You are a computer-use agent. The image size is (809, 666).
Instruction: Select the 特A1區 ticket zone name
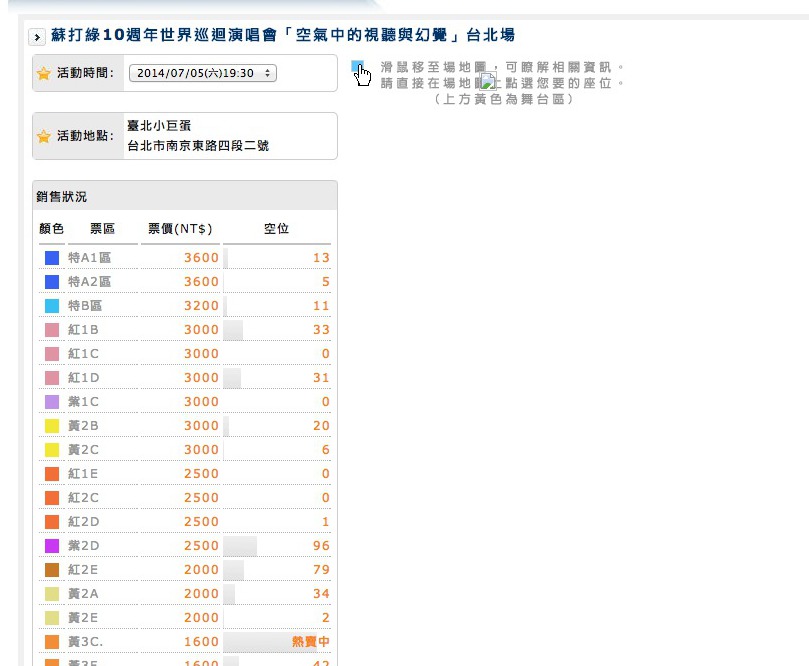89,258
